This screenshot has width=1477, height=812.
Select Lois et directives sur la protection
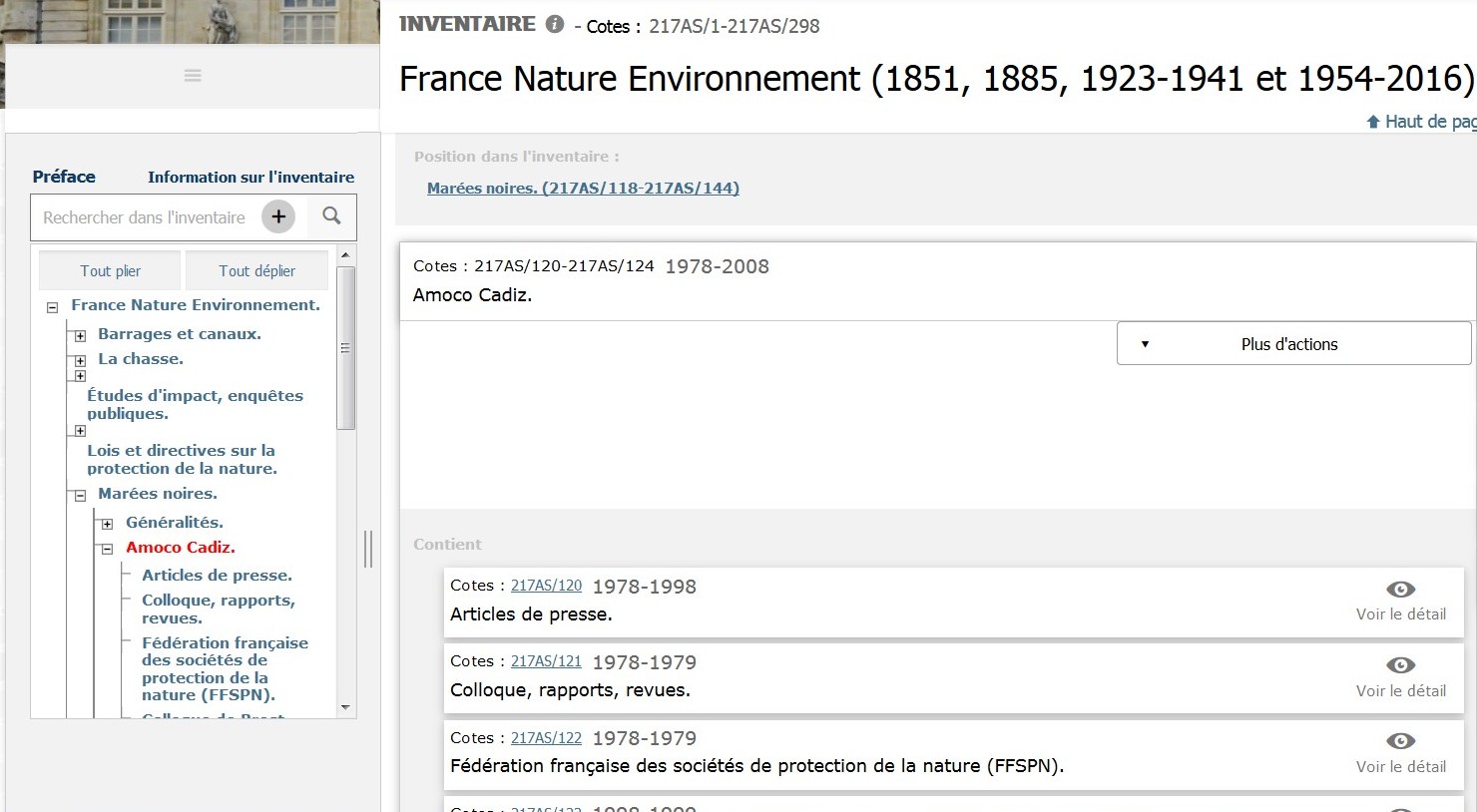(x=182, y=459)
